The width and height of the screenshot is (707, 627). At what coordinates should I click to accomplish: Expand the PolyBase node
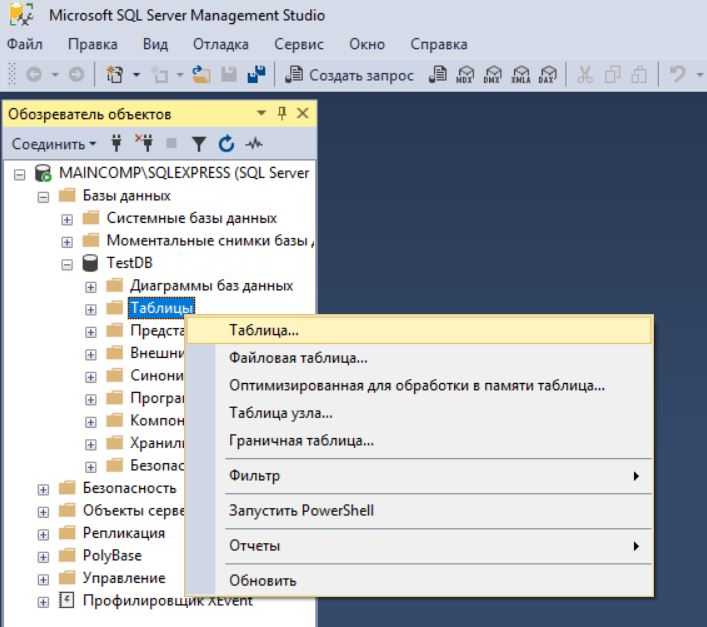(x=43, y=556)
